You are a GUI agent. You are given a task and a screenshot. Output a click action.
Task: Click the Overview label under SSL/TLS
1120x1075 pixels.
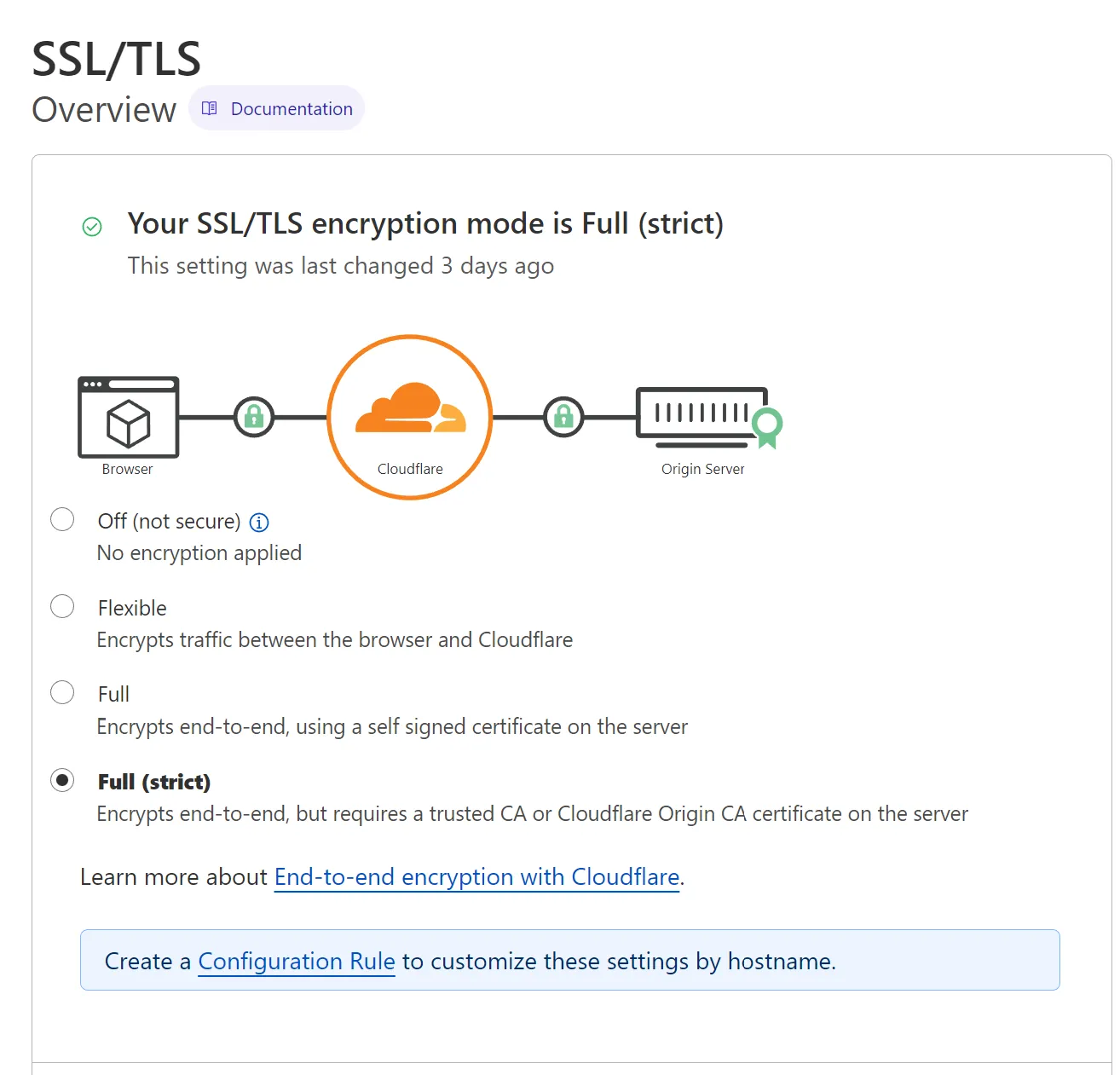[103, 109]
